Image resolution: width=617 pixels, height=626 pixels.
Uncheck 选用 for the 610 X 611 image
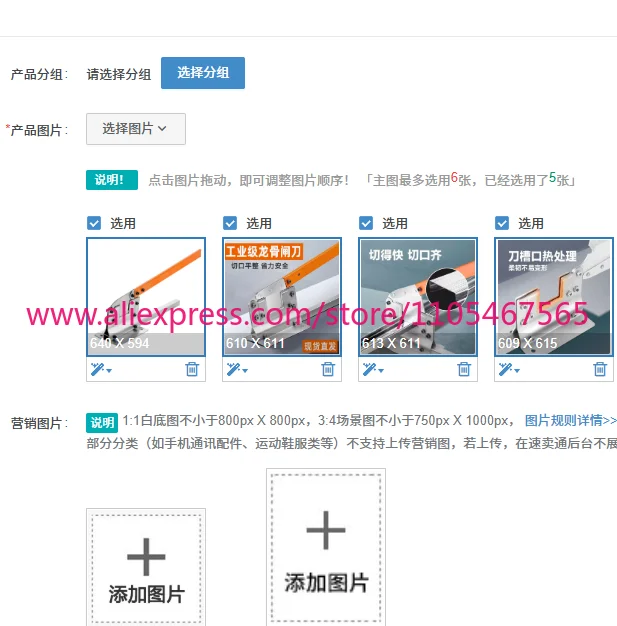(x=230, y=223)
